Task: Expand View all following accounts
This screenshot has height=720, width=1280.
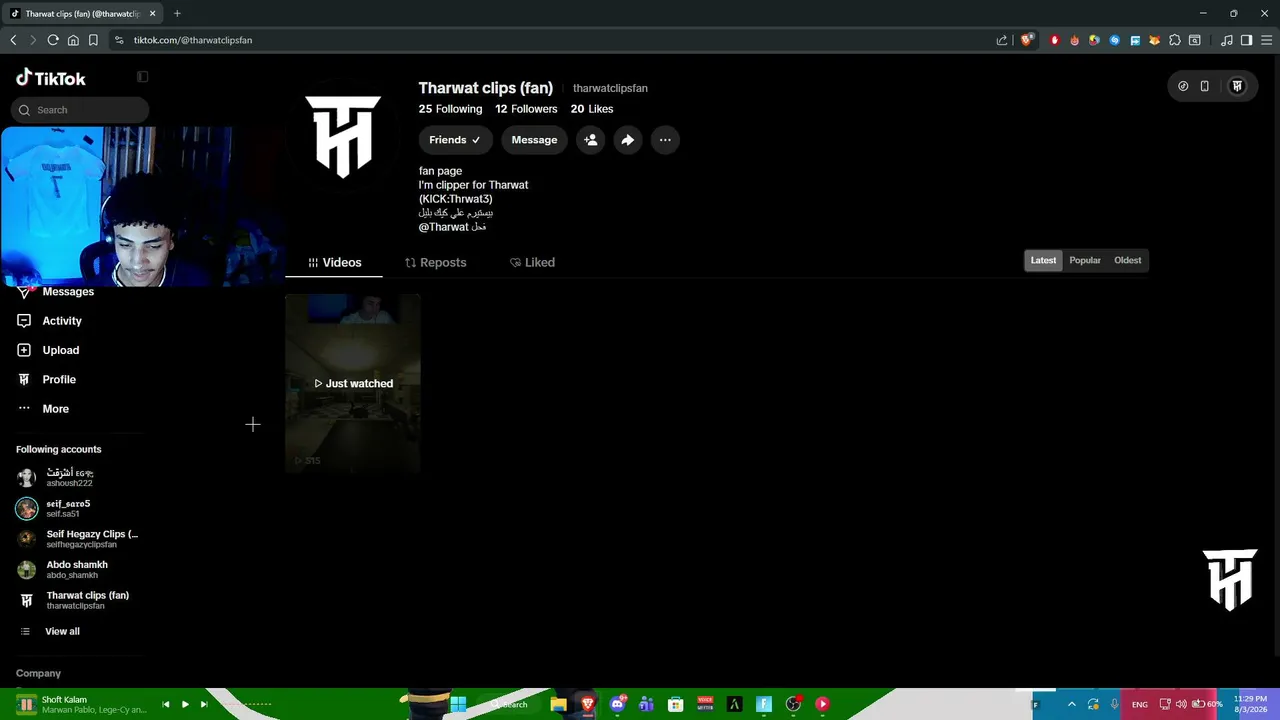Action: [50, 632]
